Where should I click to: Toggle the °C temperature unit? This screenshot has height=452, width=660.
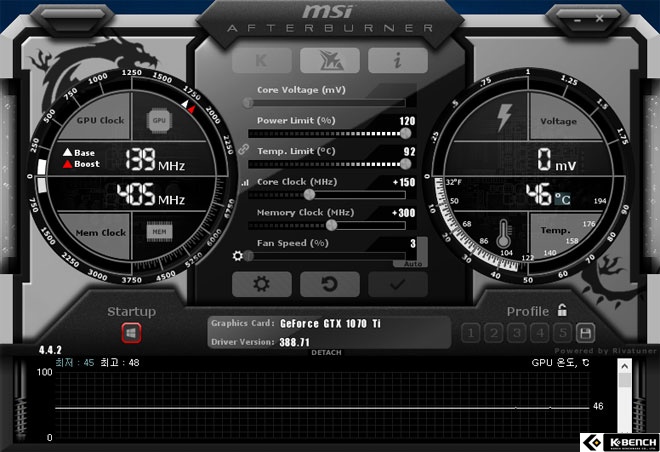[x=562, y=199]
